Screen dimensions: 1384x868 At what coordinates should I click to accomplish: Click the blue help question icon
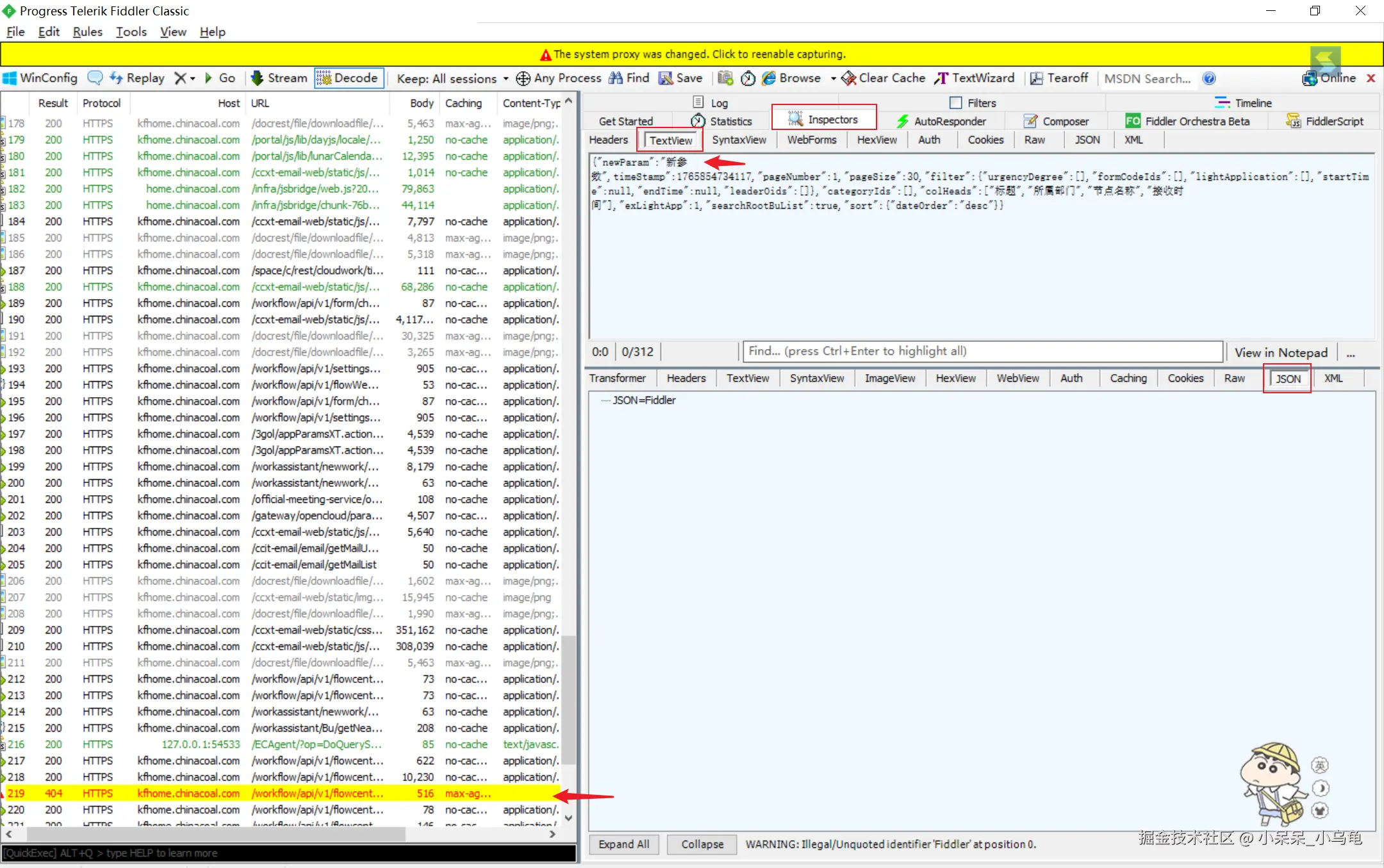click(x=1208, y=78)
